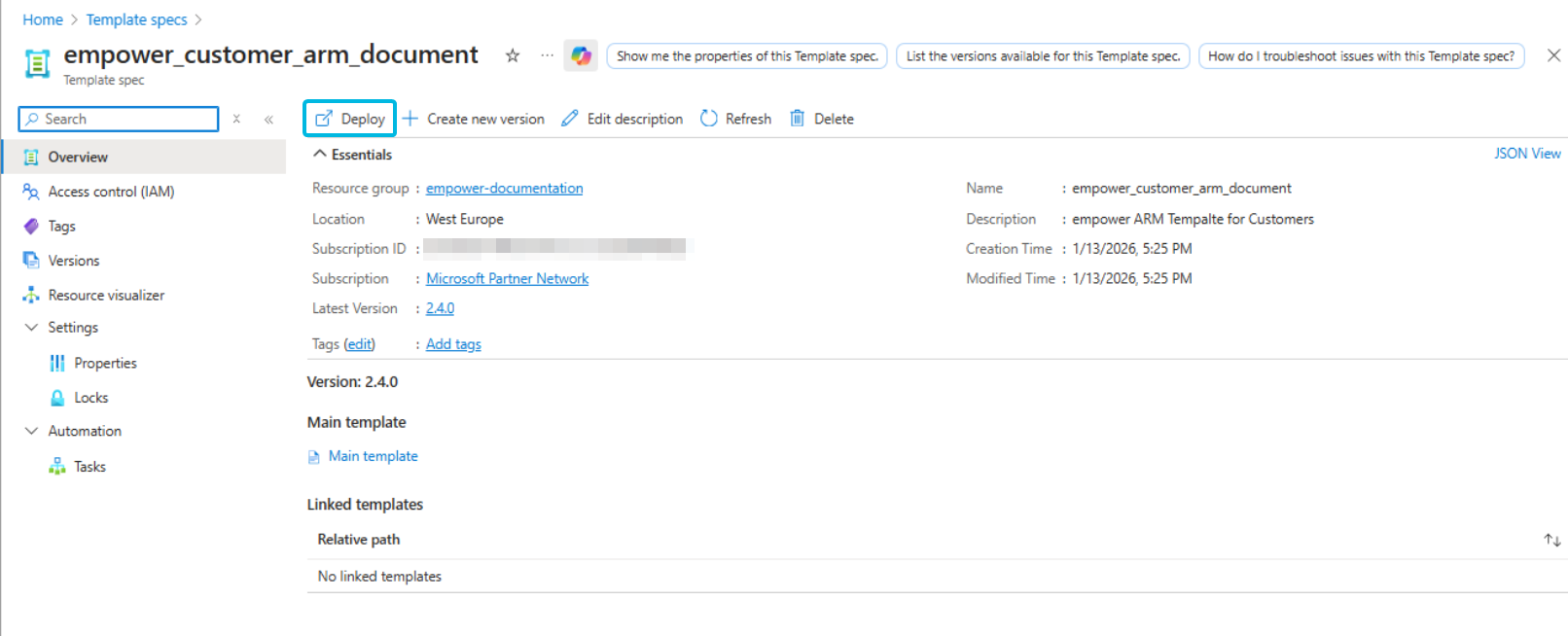Screen dimensions: 1568x636
Task: Collapse the sidebar menu with double chevron
Action: pyautogui.click(x=268, y=119)
